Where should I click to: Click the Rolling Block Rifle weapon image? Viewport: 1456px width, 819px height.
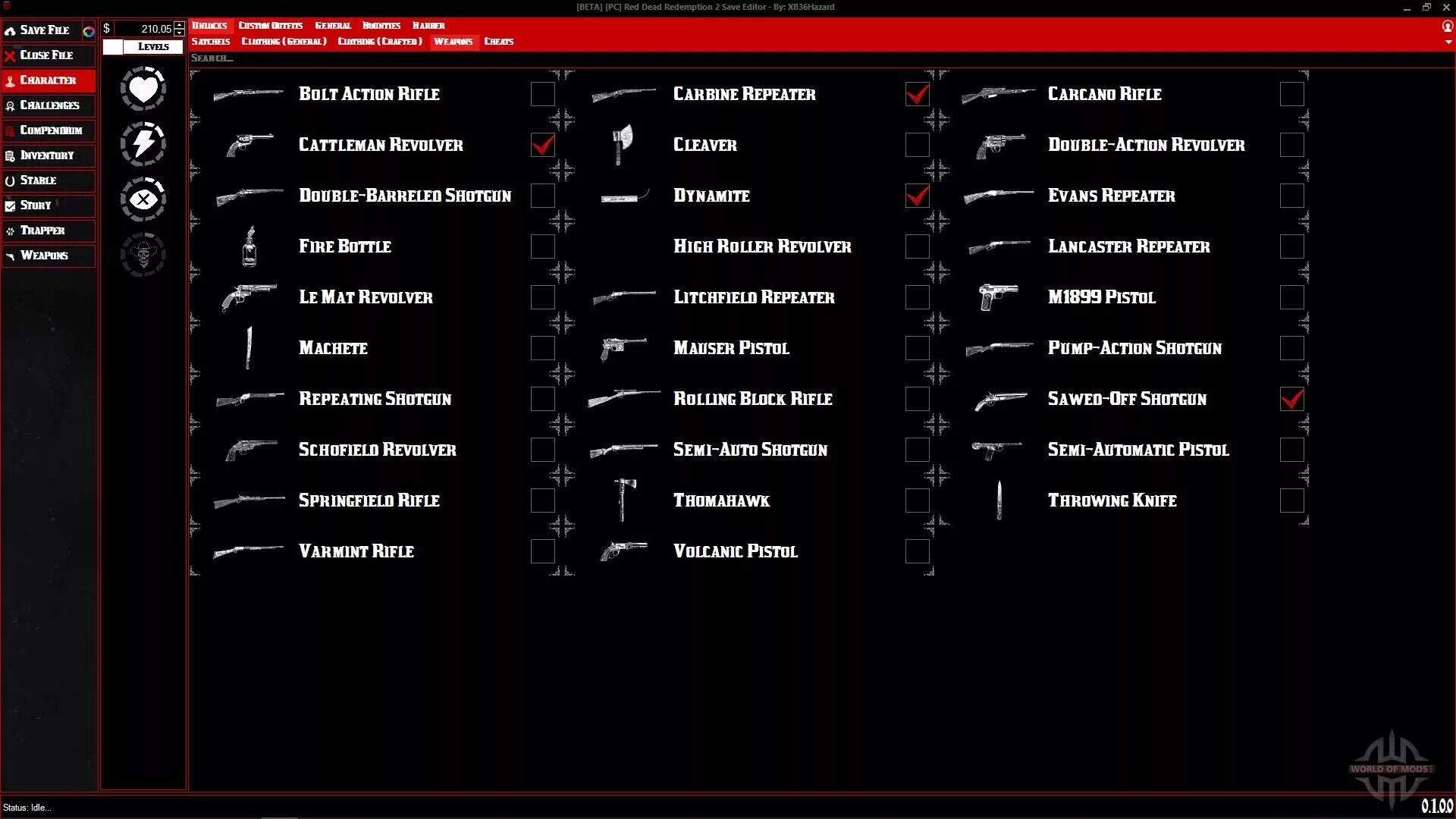pos(624,399)
